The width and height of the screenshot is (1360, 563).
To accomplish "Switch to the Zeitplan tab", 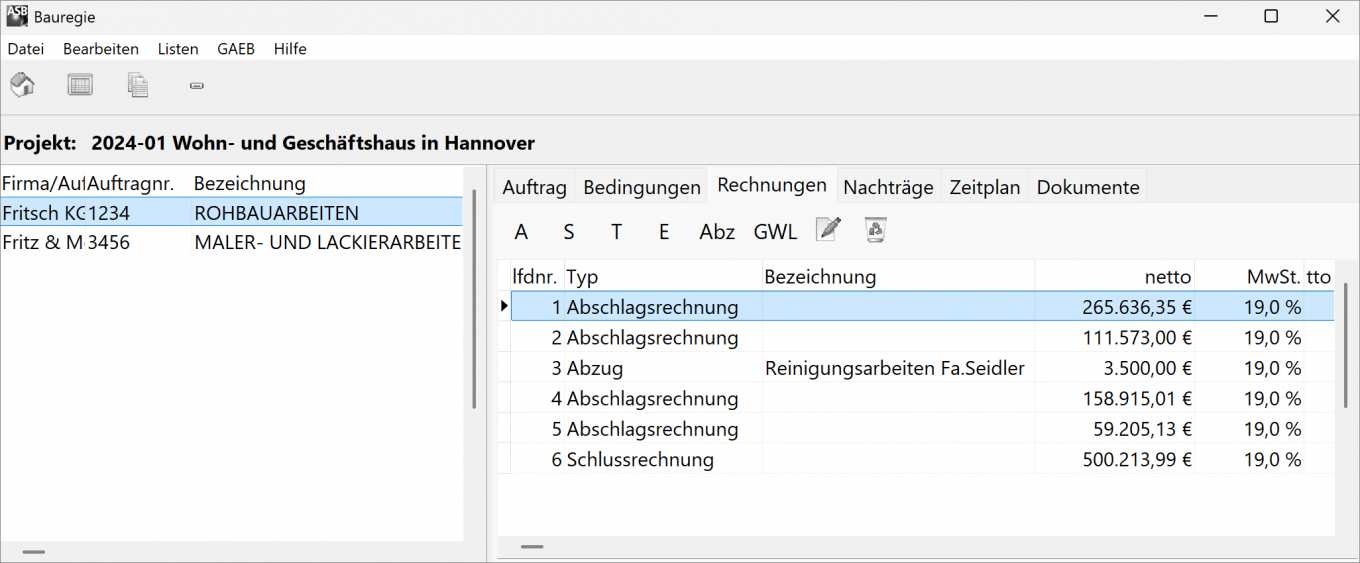I will pos(984,187).
